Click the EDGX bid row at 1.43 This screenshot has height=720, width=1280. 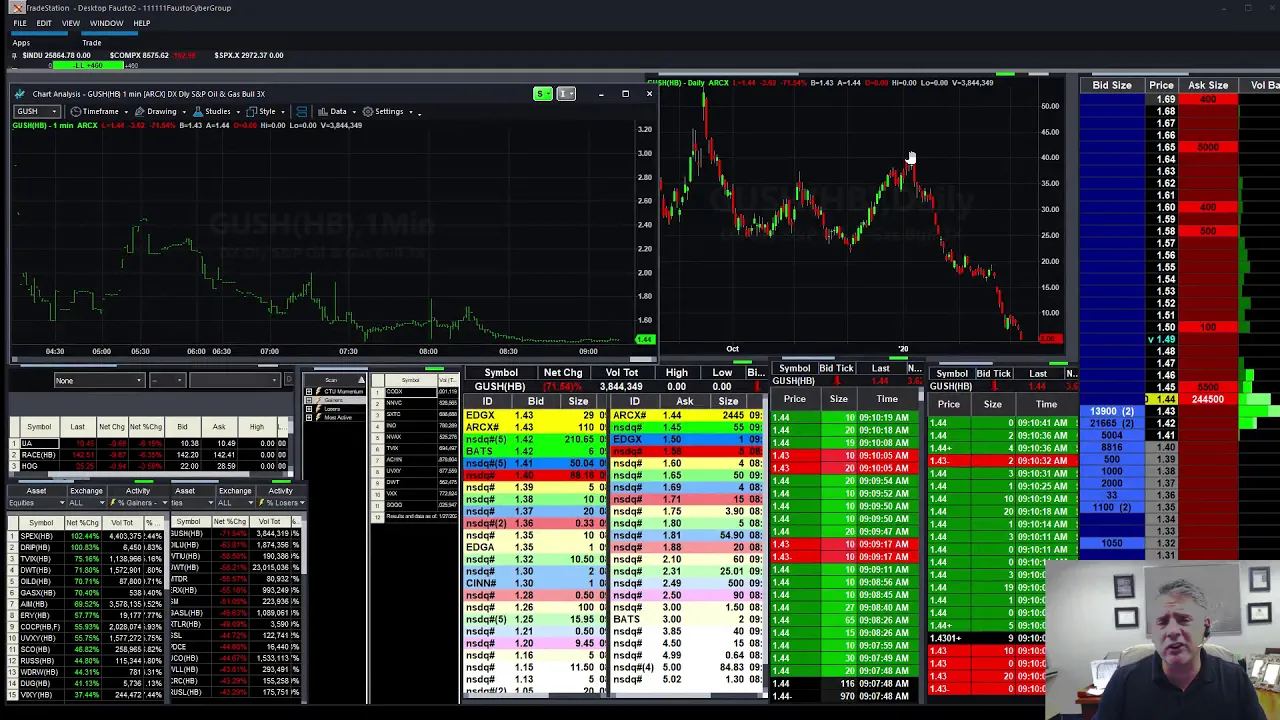(535, 415)
